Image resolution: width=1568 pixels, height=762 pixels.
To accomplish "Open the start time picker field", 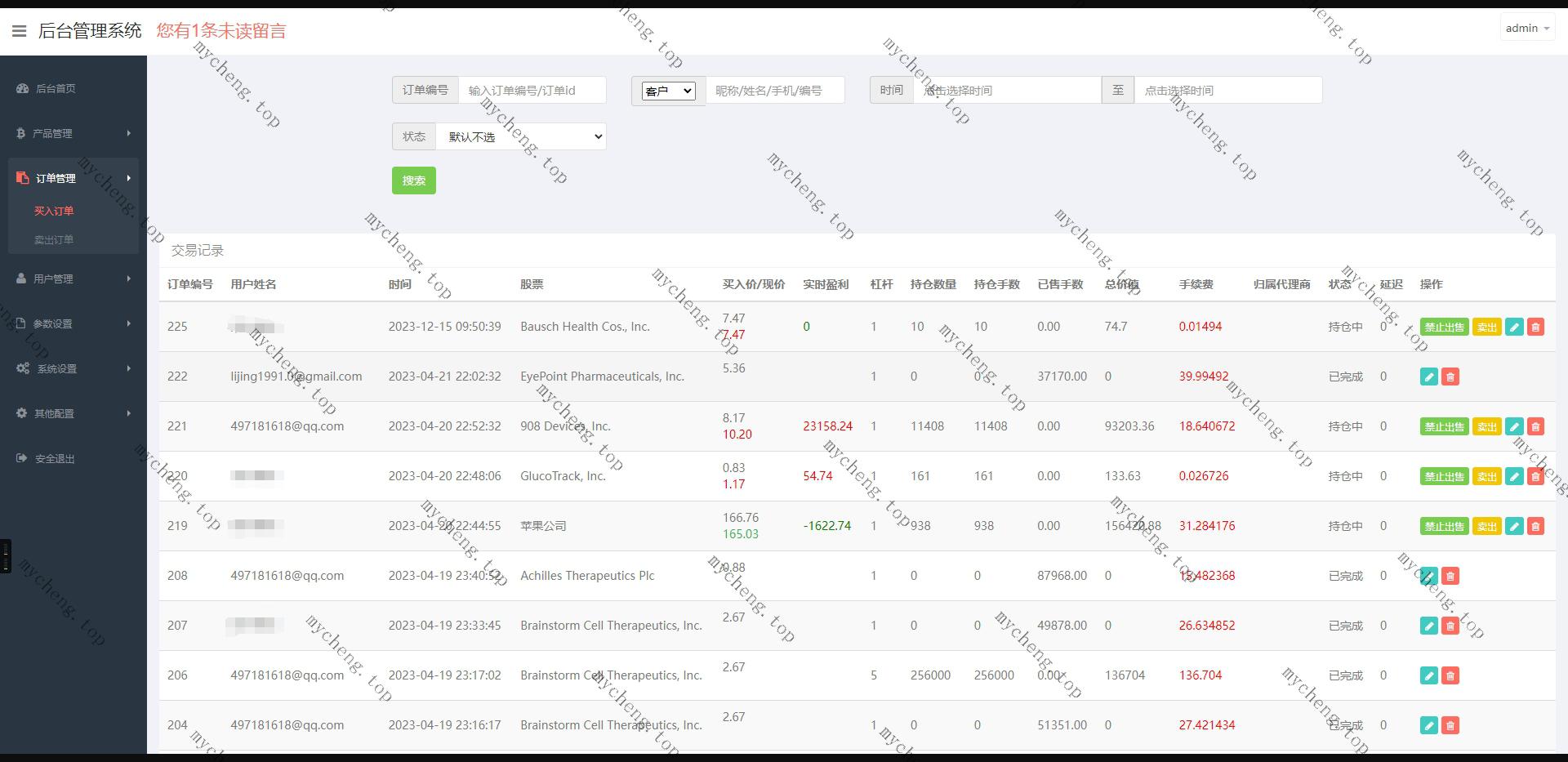I will pyautogui.click(x=1007, y=90).
